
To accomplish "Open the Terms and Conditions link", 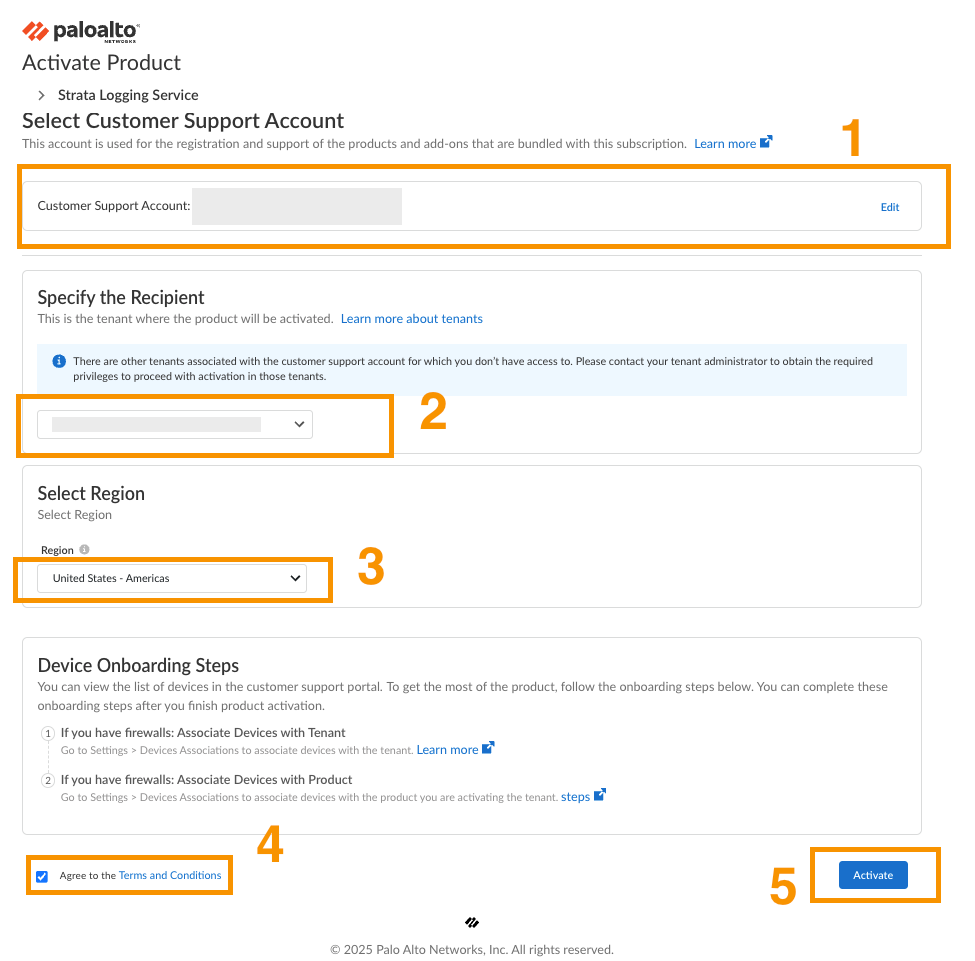I will (x=170, y=876).
